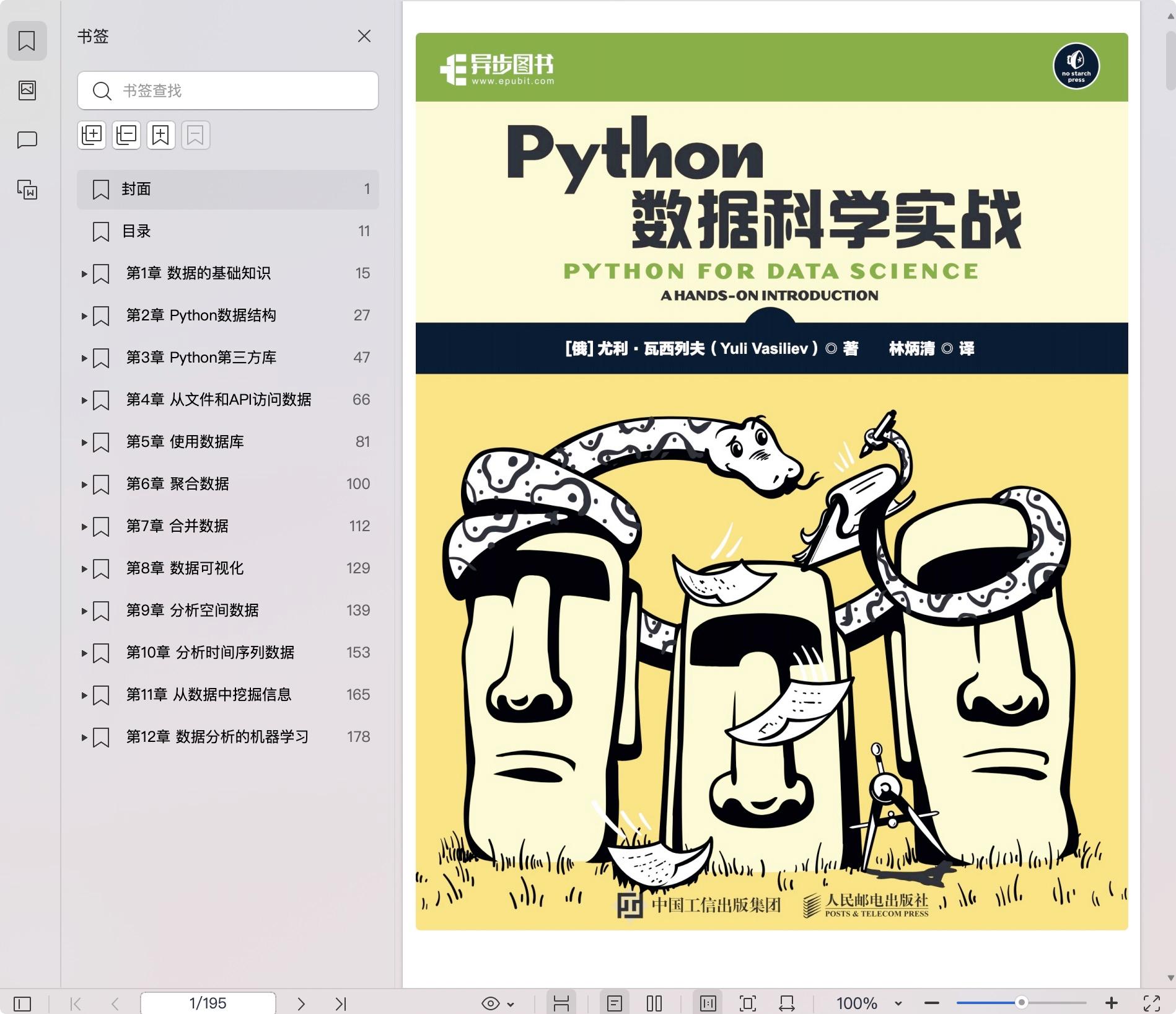Click bookmark icon beside 第8章 数据可视化

point(101,568)
